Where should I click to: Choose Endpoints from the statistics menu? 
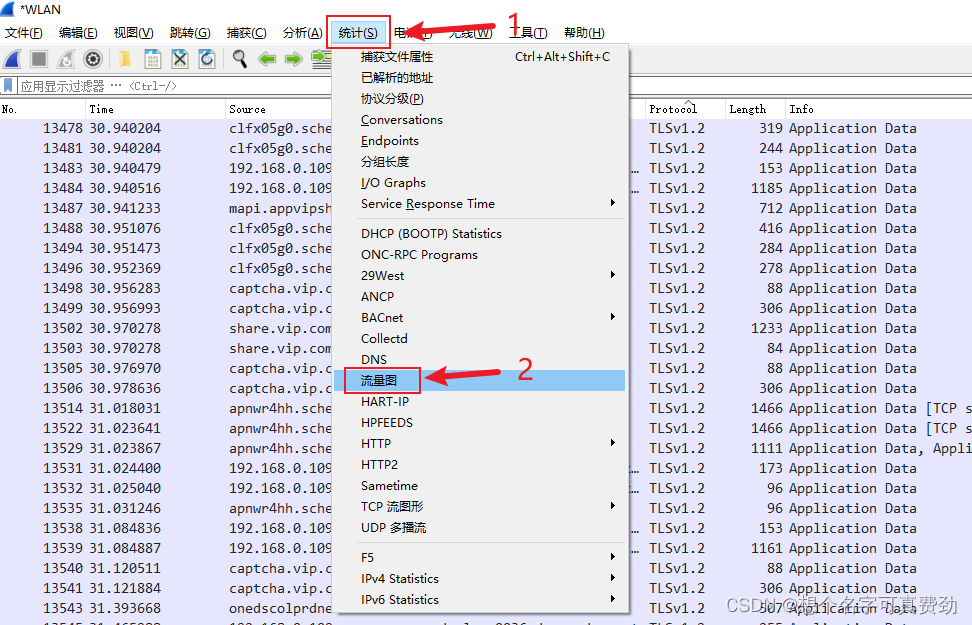pos(480,141)
